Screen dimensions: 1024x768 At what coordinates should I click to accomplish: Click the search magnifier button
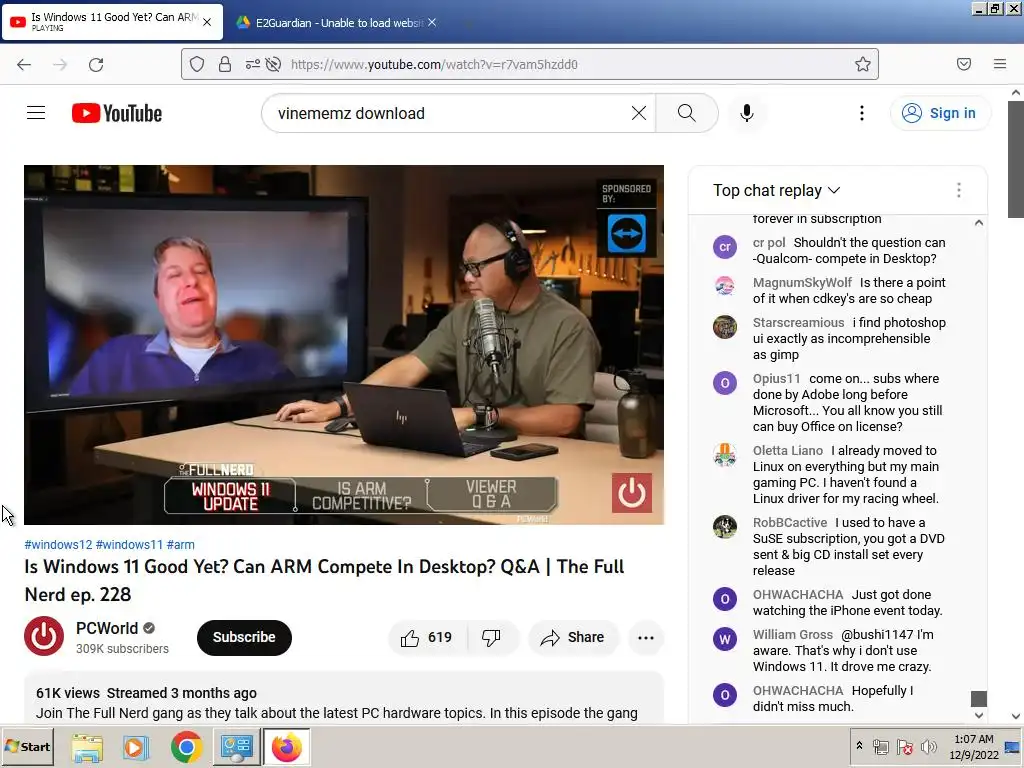(686, 113)
